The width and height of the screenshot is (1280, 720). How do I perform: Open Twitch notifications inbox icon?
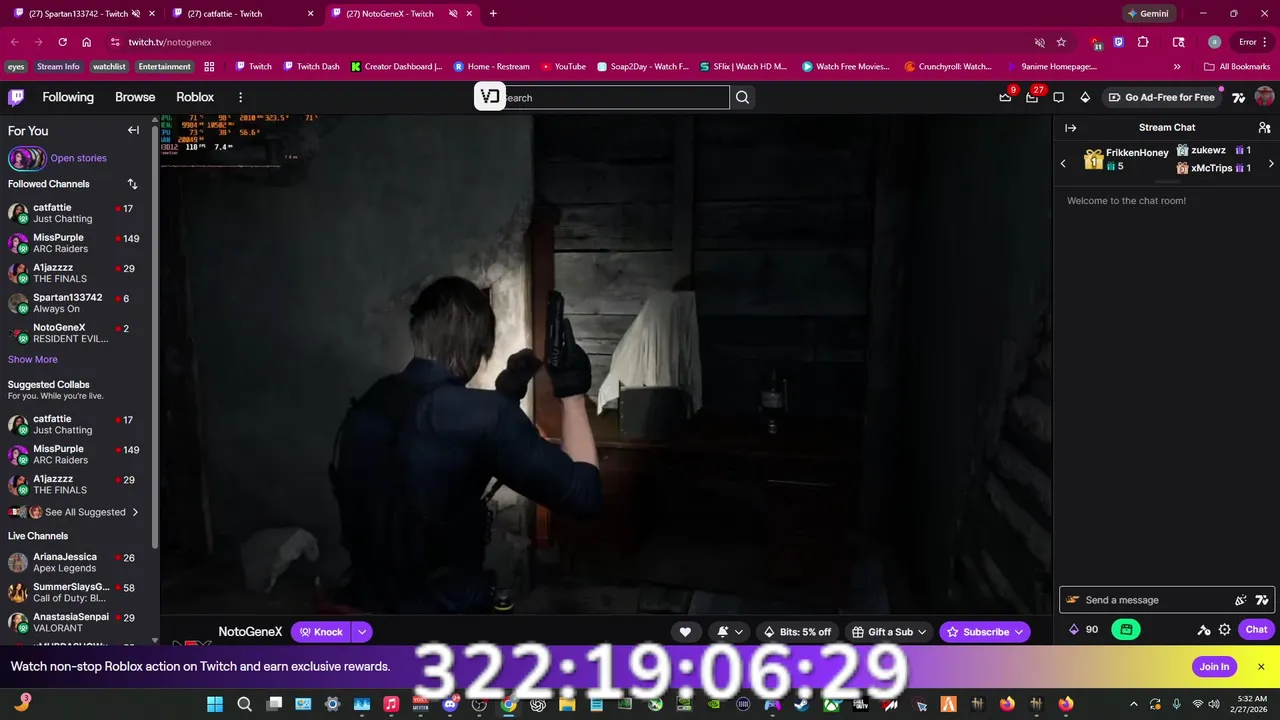click(x=1005, y=97)
